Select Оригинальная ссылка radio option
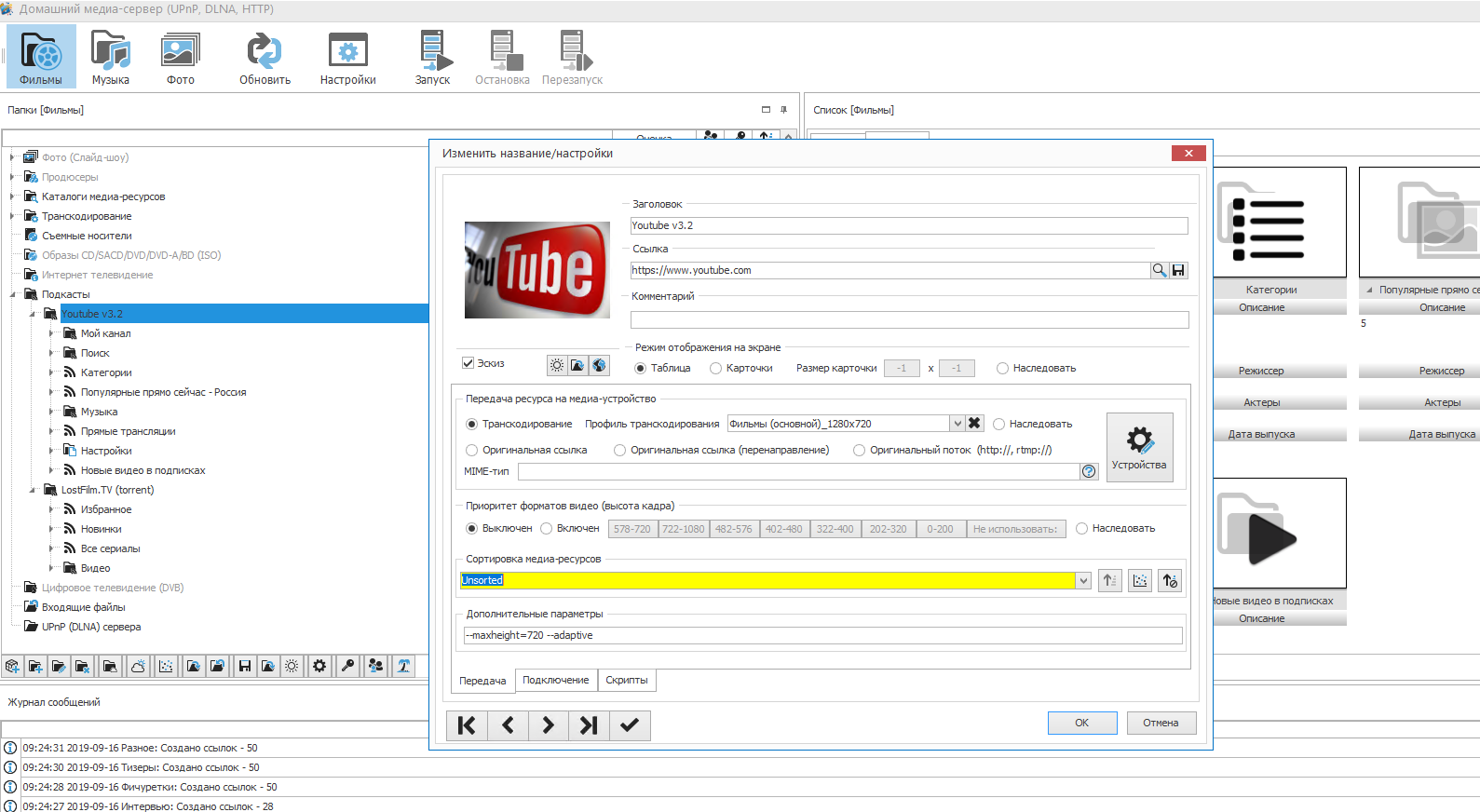 (x=472, y=451)
